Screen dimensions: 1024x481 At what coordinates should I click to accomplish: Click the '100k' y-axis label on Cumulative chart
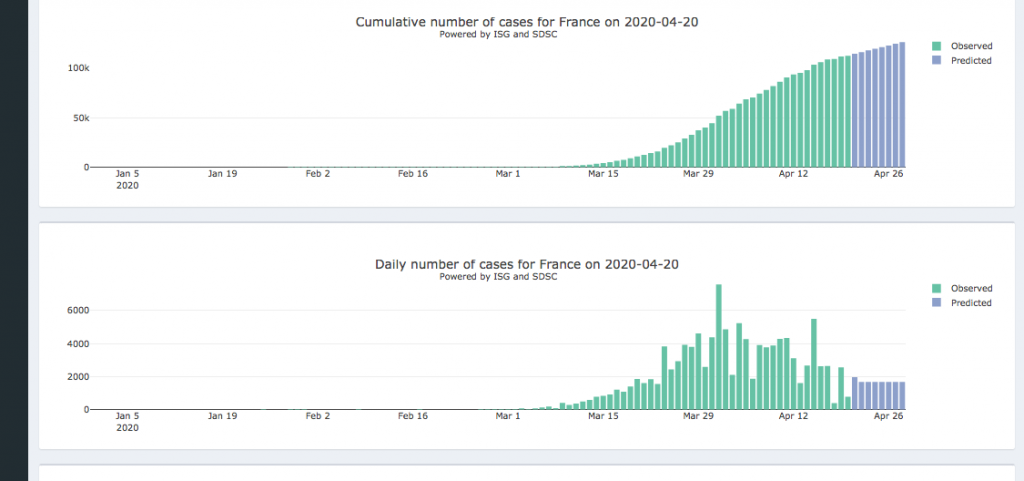pos(79,68)
